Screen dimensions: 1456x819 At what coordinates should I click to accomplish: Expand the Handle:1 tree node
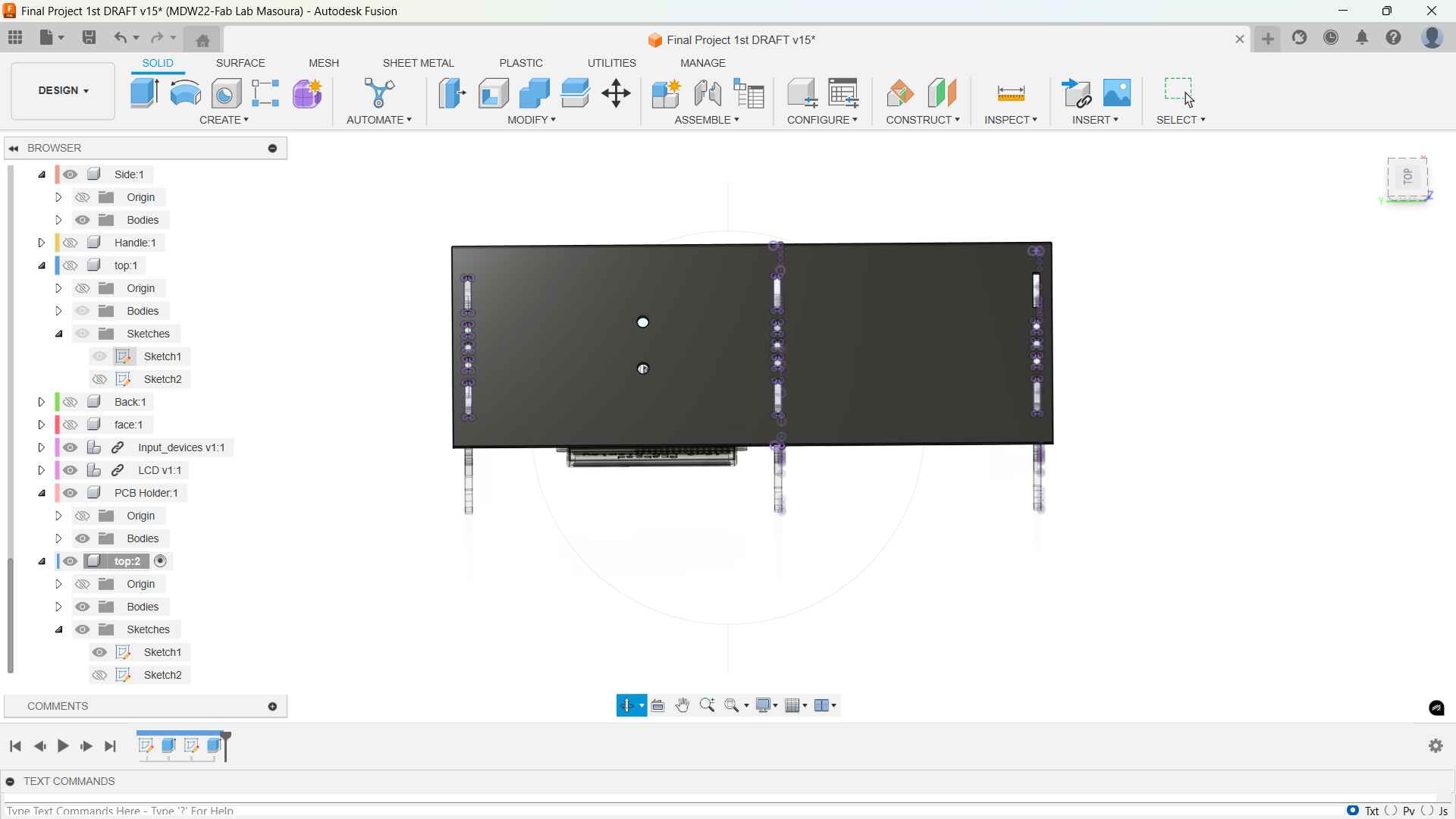(42, 243)
